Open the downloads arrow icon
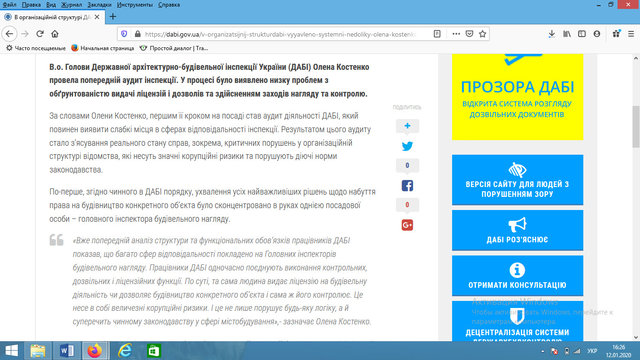Viewport: 640px width, 360px height. tap(551, 34)
